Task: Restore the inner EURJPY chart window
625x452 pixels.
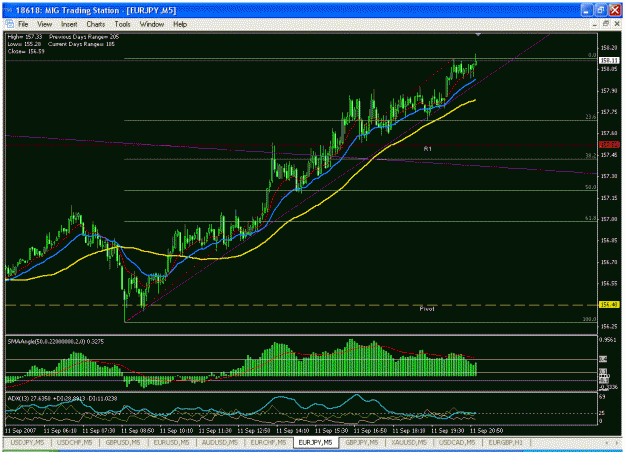Action: coord(605,24)
